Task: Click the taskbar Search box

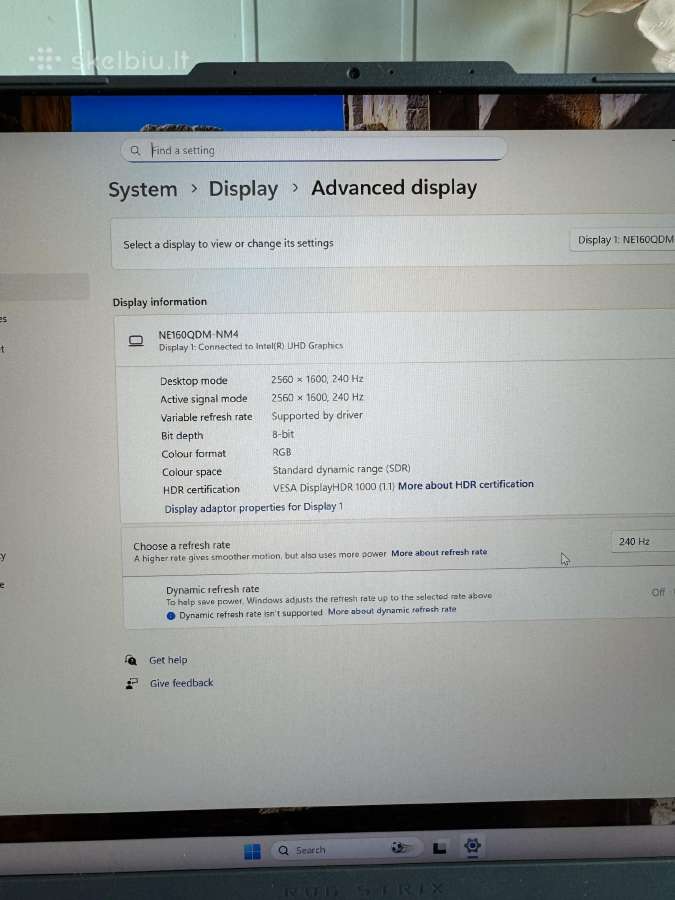Action: [x=347, y=849]
